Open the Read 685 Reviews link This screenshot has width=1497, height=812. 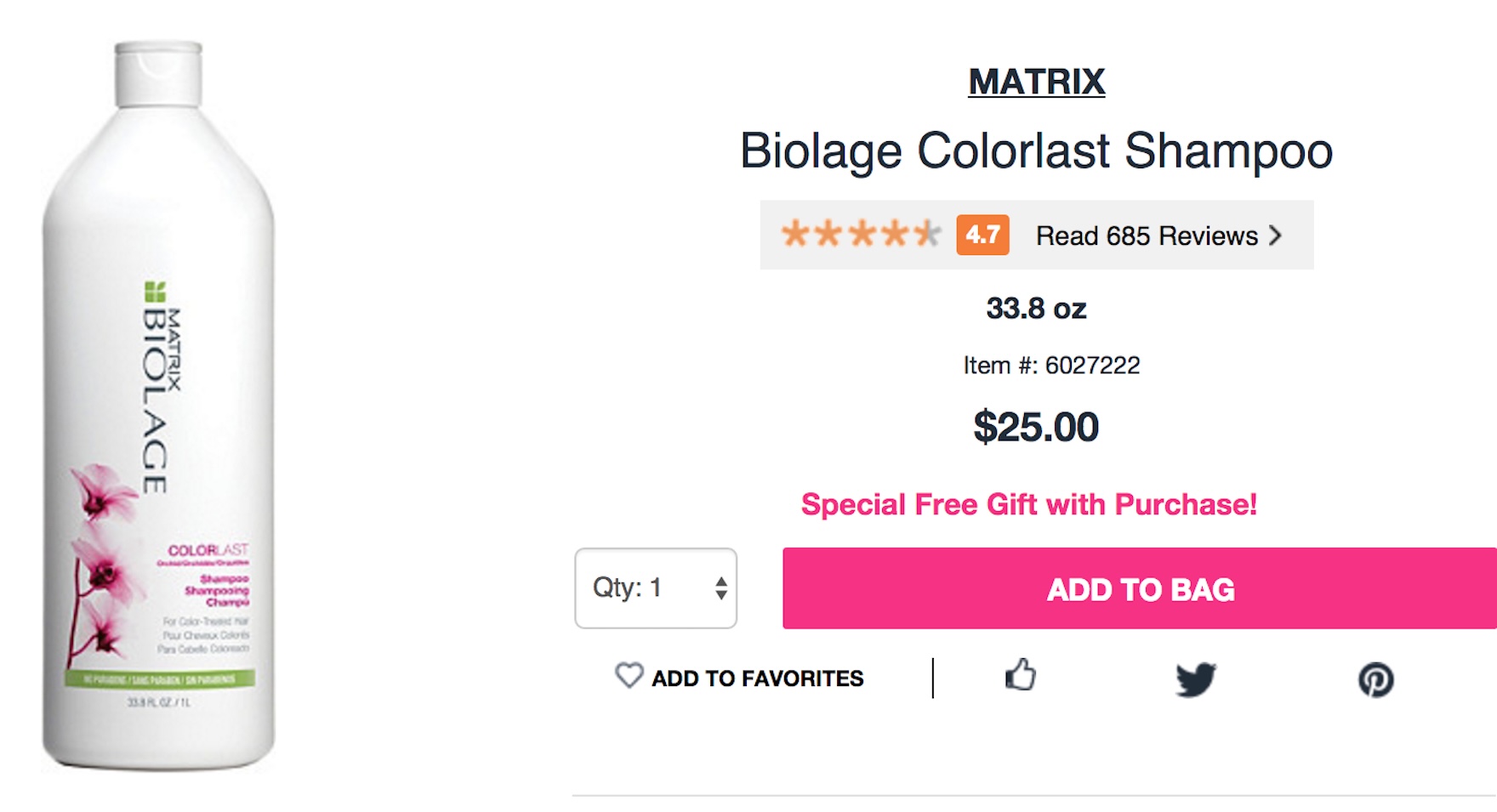click(x=1146, y=236)
